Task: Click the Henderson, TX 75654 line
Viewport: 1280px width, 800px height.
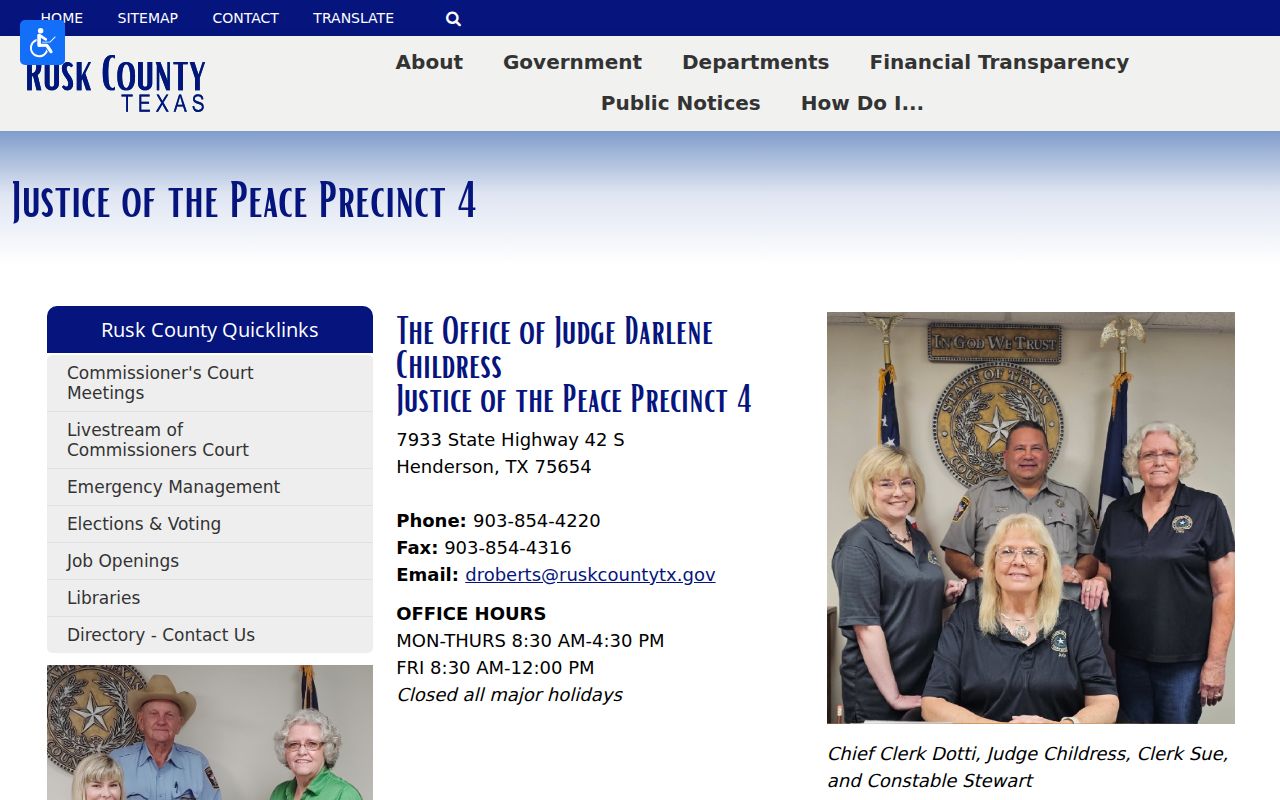Action: click(494, 467)
